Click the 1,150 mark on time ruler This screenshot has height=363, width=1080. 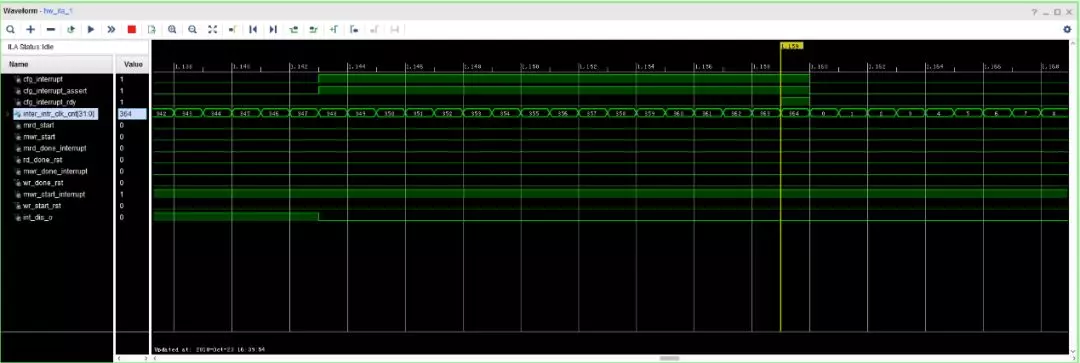pyautogui.click(x=530, y=67)
